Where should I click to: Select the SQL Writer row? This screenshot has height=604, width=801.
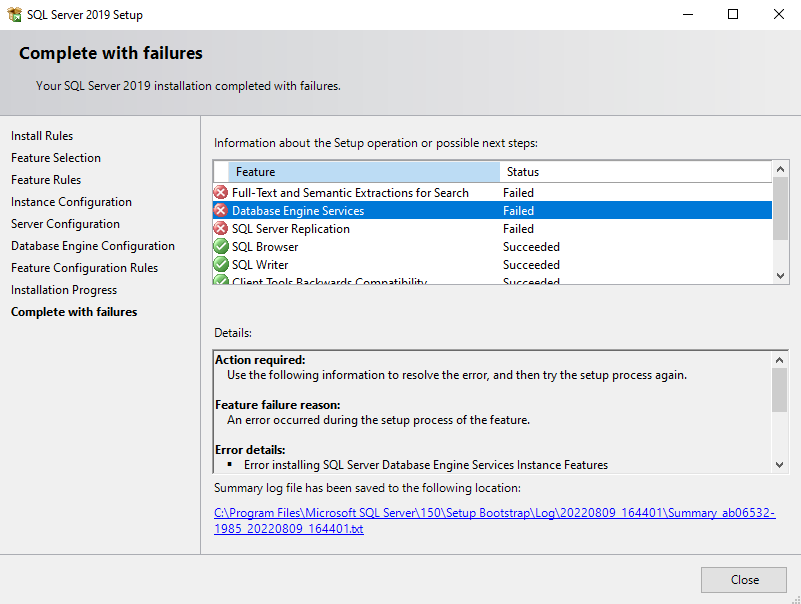tap(492, 264)
